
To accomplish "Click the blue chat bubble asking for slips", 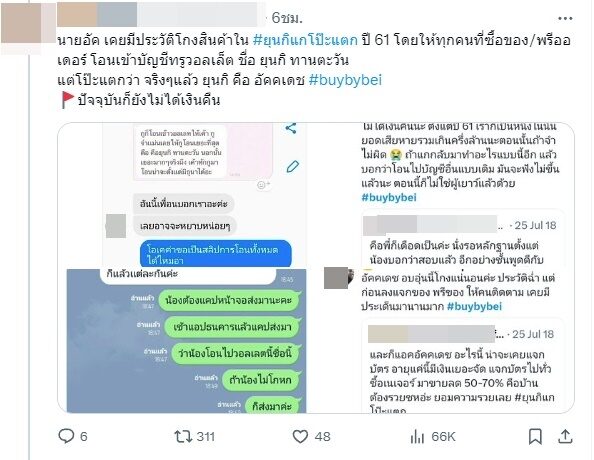I will [216, 254].
